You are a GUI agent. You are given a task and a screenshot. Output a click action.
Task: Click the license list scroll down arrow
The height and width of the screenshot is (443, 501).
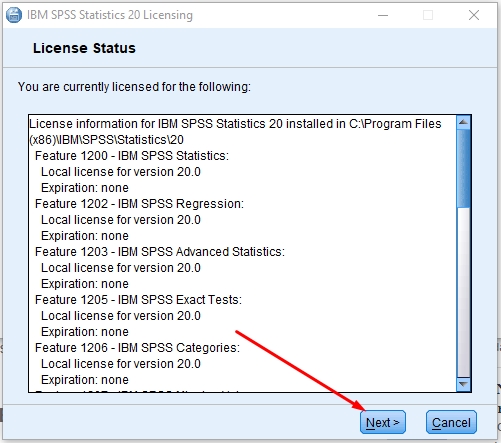(x=463, y=384)
